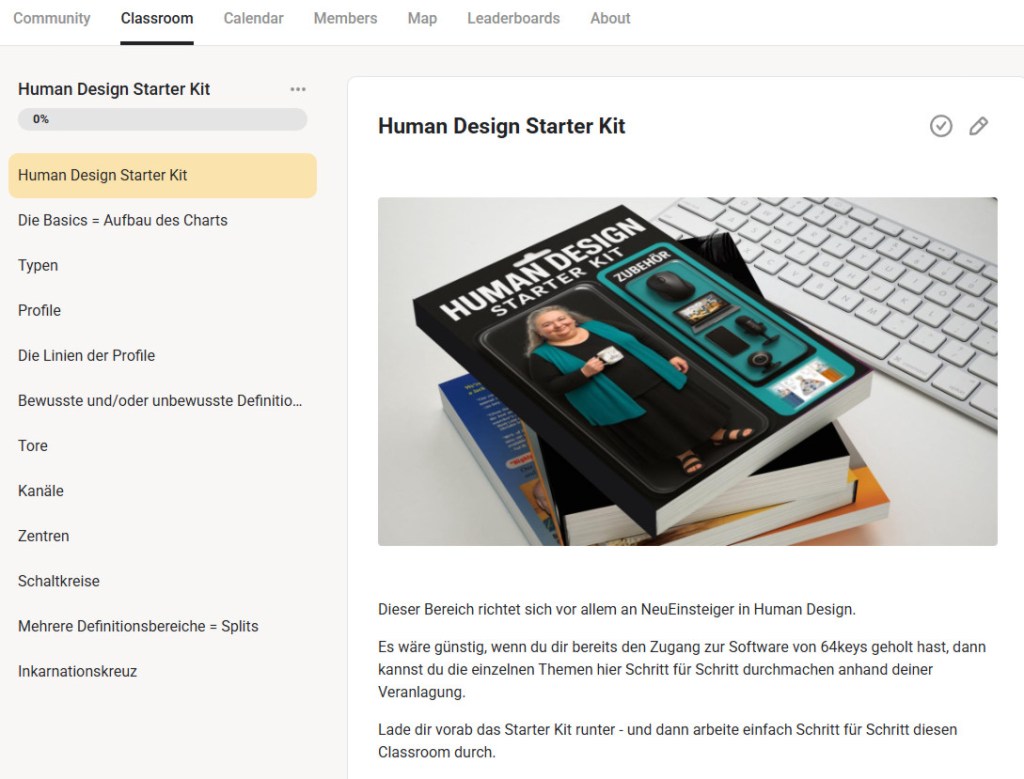Mark lesson complete with checkmark icon
1024x779 pixels.
[940, 126]
